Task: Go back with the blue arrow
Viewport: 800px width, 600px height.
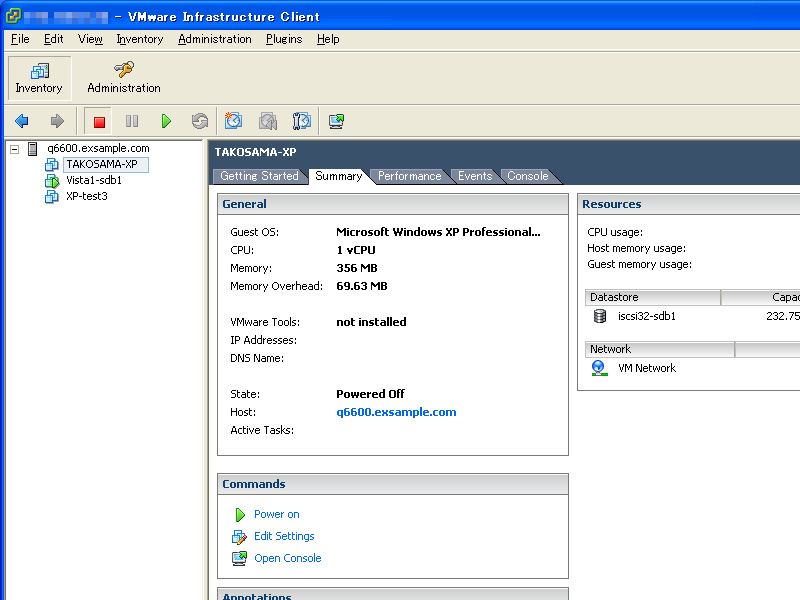Action: click(22, 121)
